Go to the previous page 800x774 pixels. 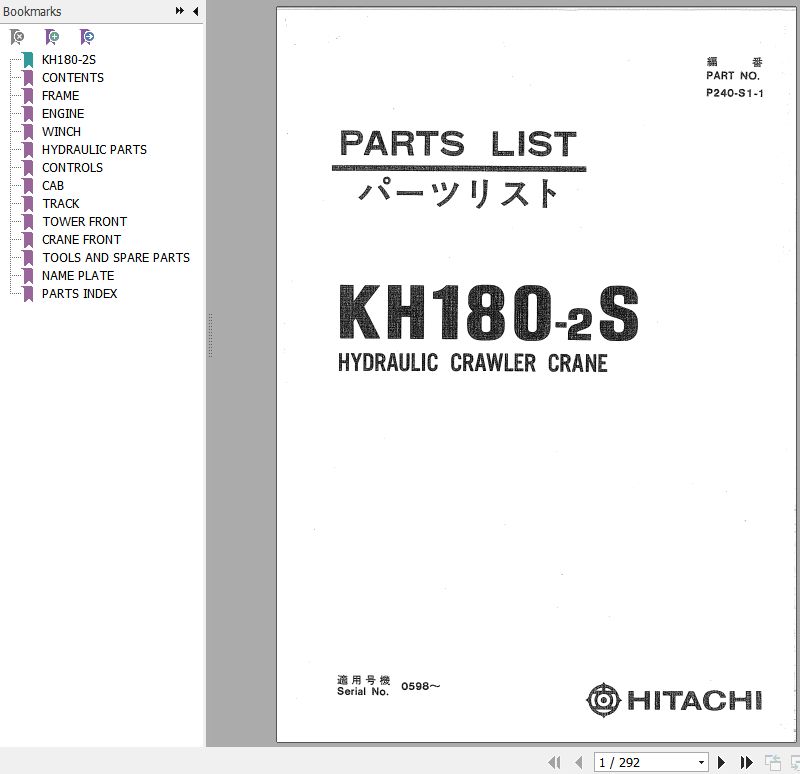coord(578,762)
